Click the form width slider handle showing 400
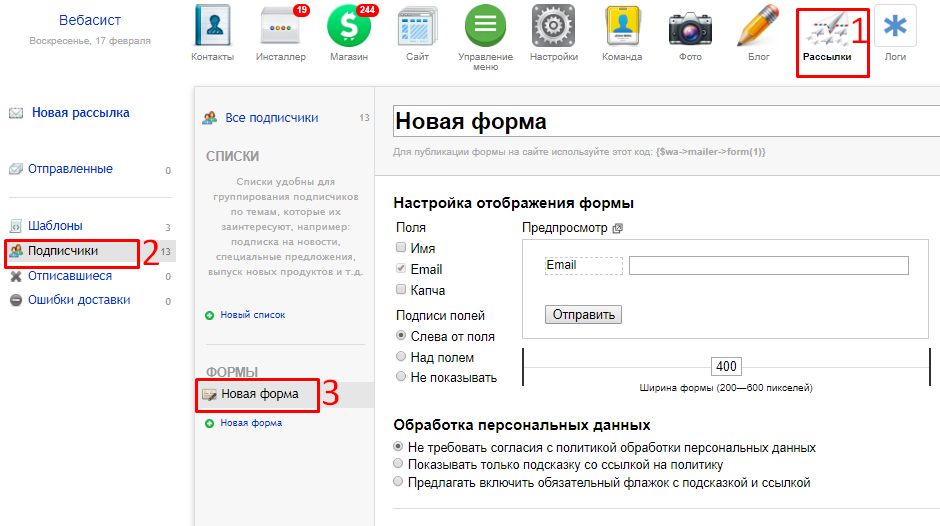The image size is (940, 526). [726, 366]
